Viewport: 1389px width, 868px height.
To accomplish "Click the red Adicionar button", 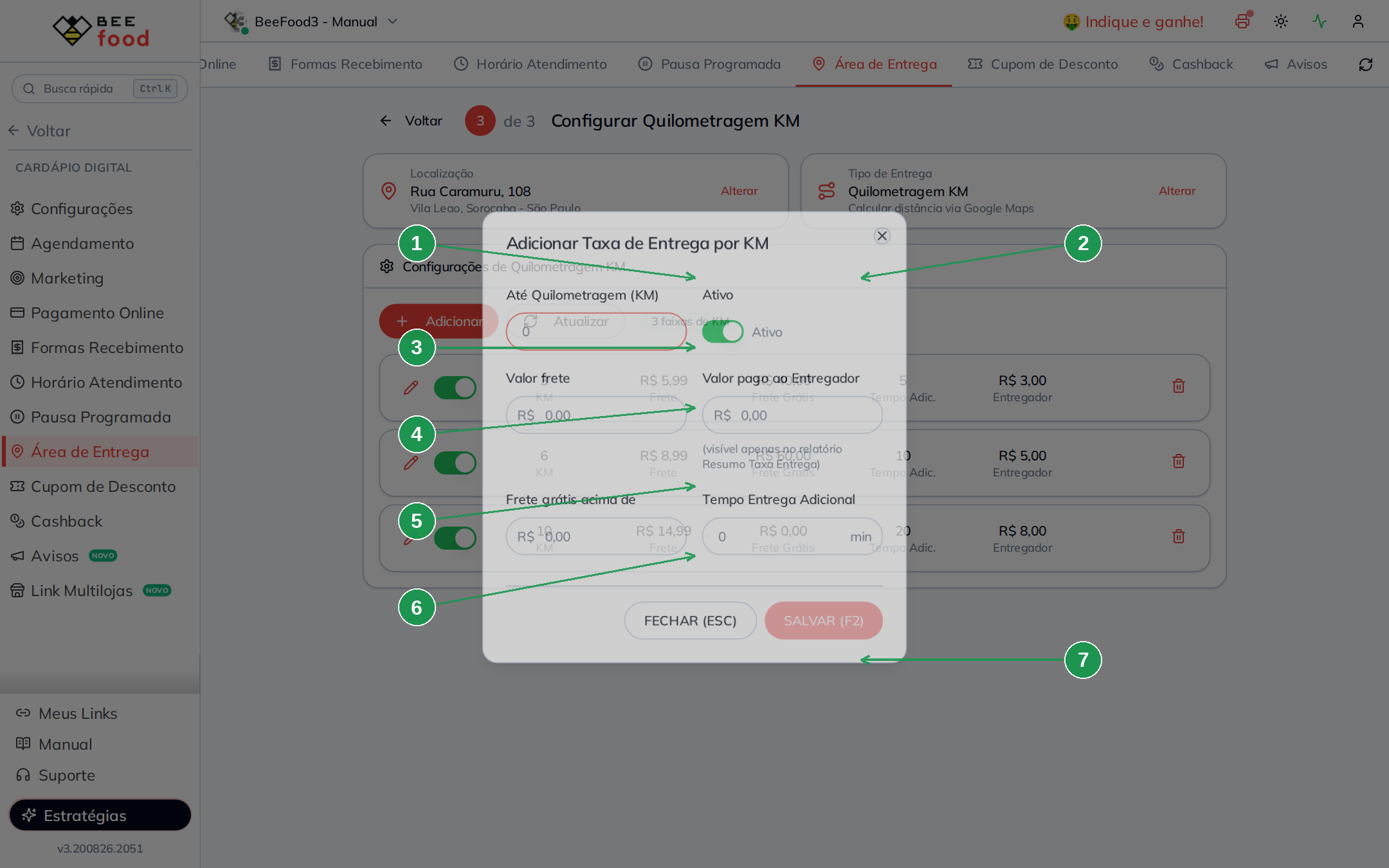I will [x=439, y=321].
